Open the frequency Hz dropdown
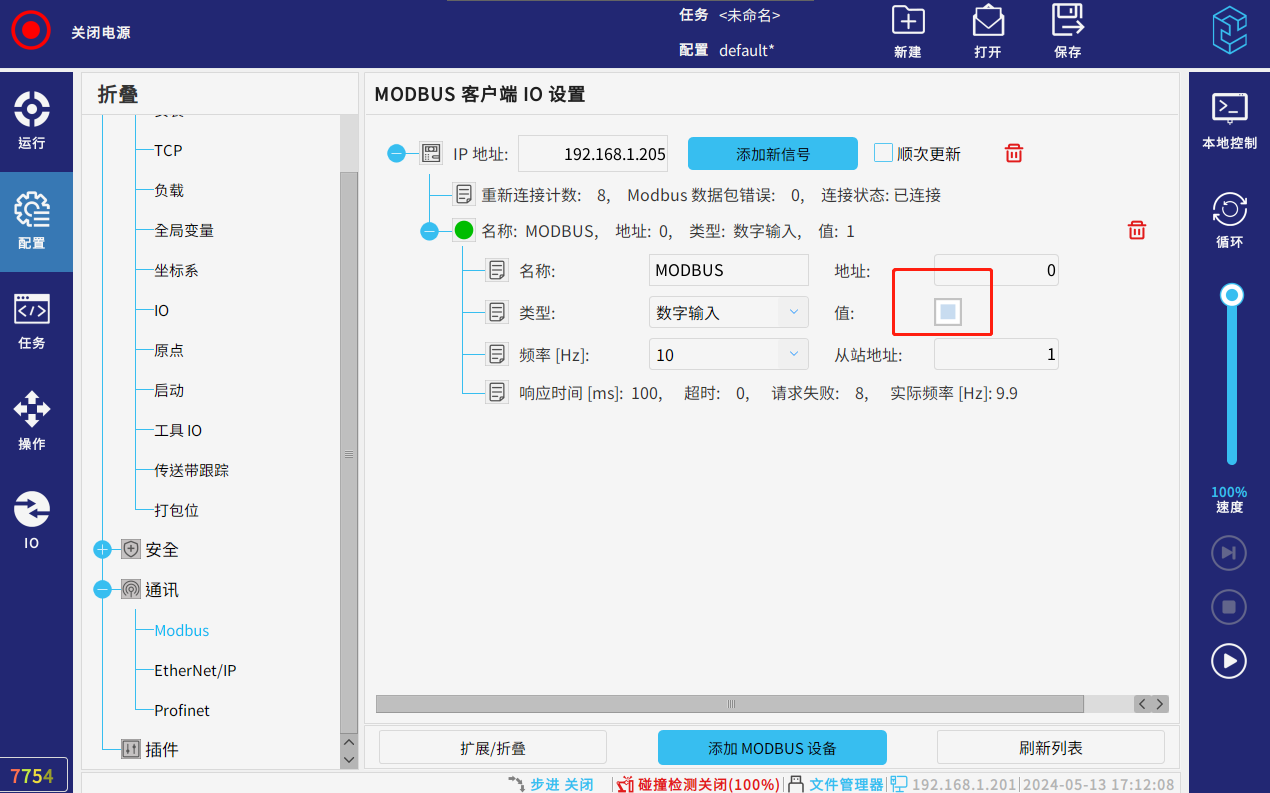This screenshot has height=793, width=1270. [x=793, y=354]
